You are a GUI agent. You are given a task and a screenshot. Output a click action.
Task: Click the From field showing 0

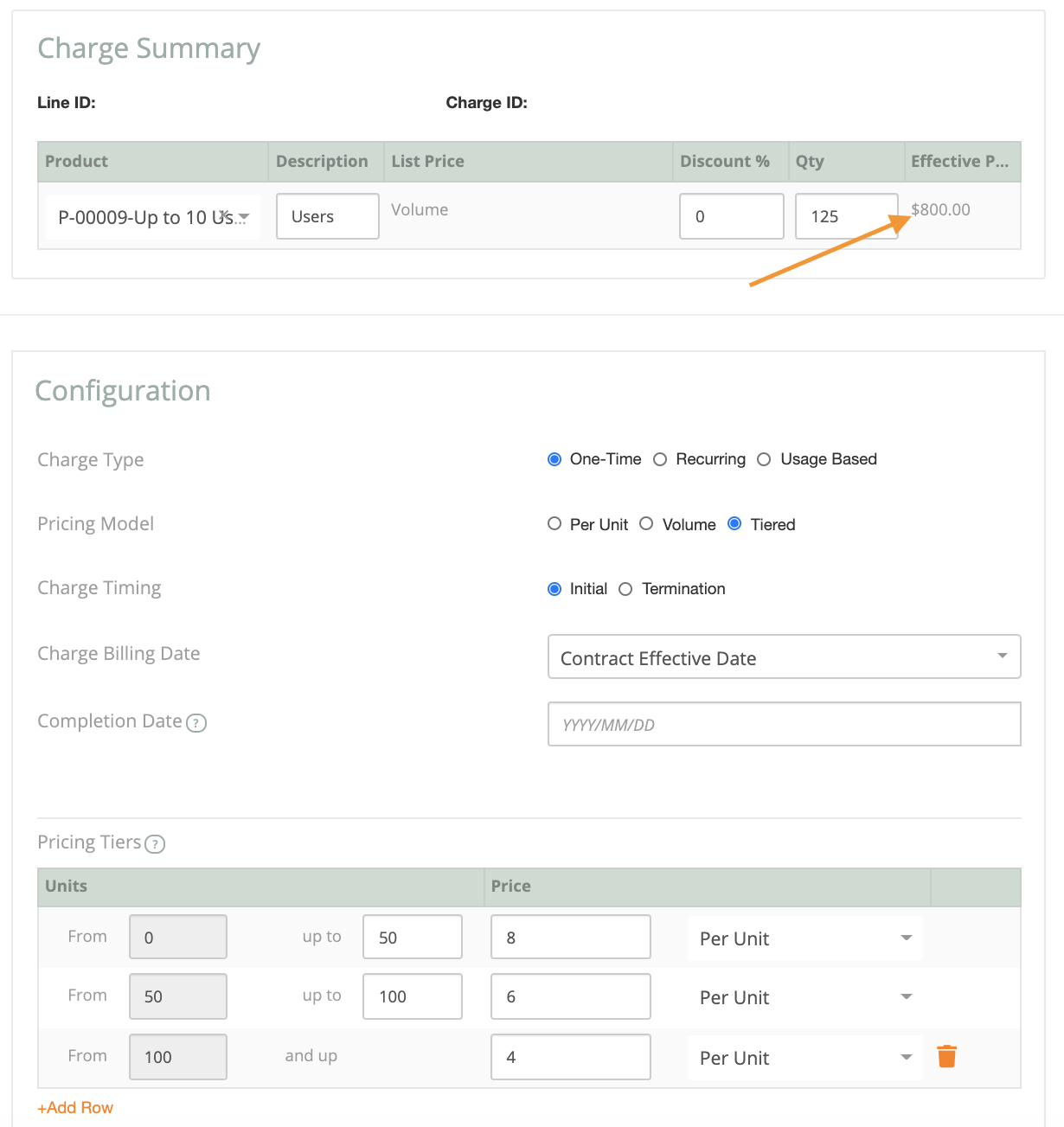(x=178, y=937)
